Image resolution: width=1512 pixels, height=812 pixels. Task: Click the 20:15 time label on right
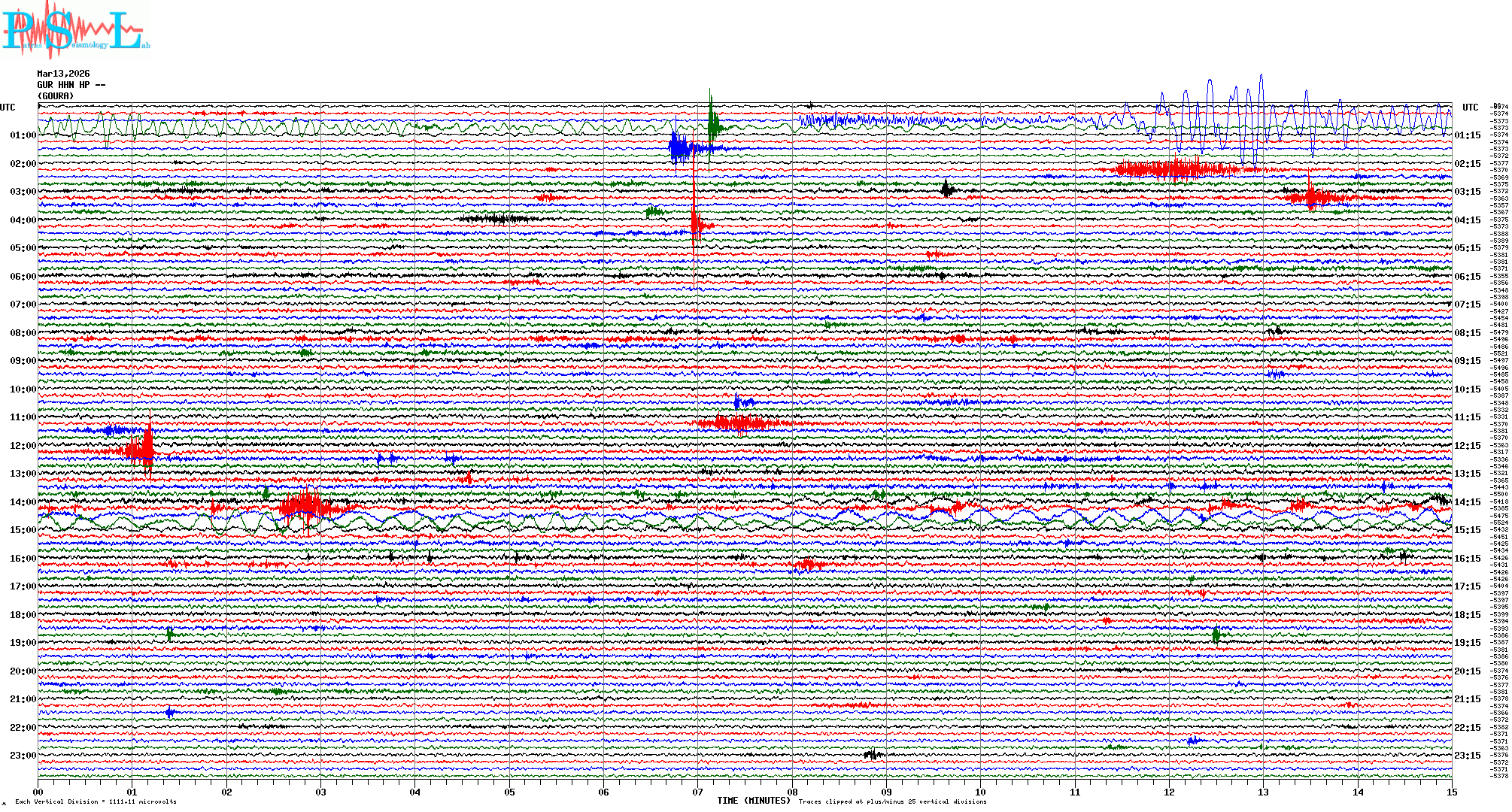1467,671
